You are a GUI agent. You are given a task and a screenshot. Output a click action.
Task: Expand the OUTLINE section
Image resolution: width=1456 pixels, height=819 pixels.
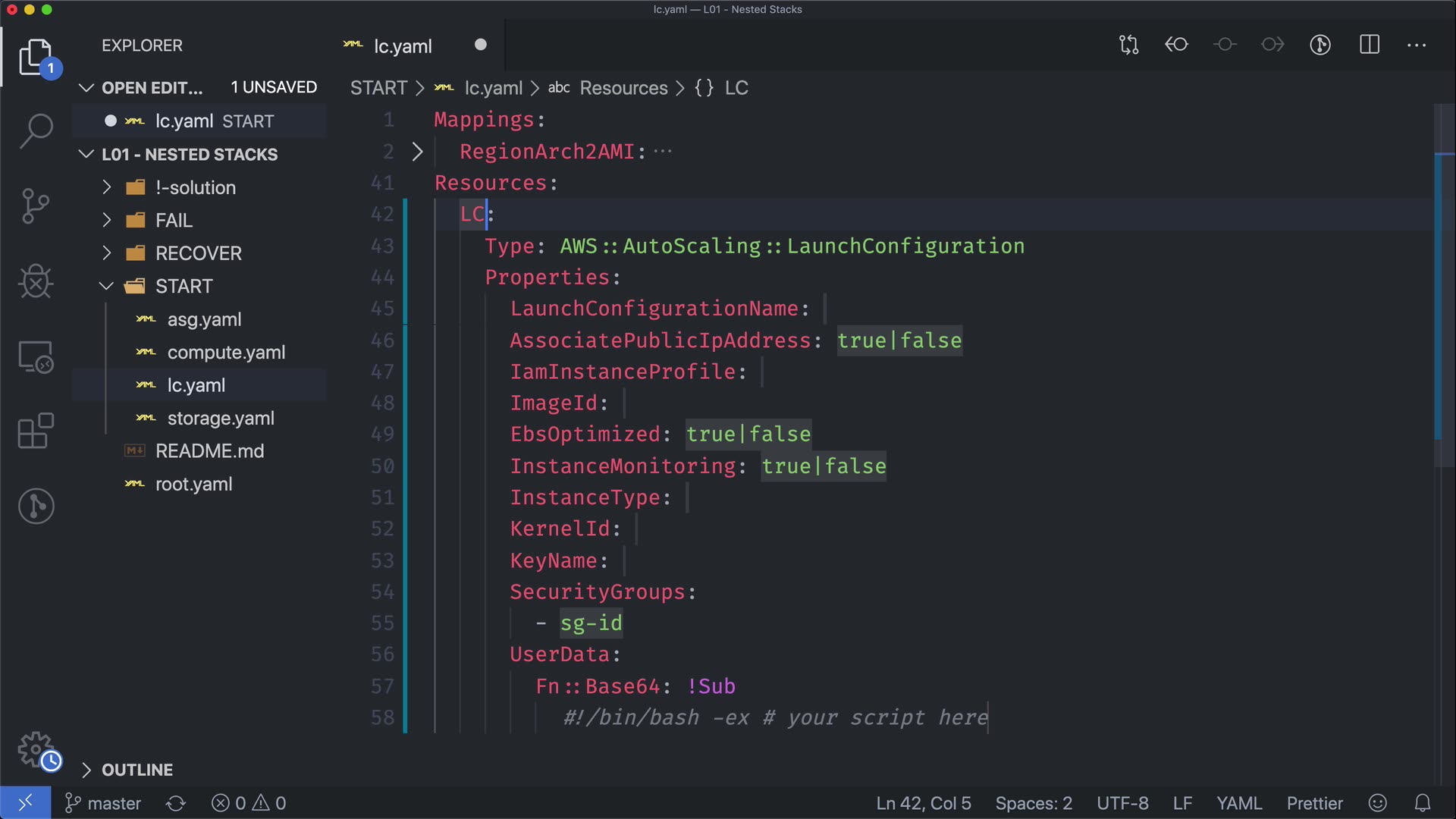point(136,770)
